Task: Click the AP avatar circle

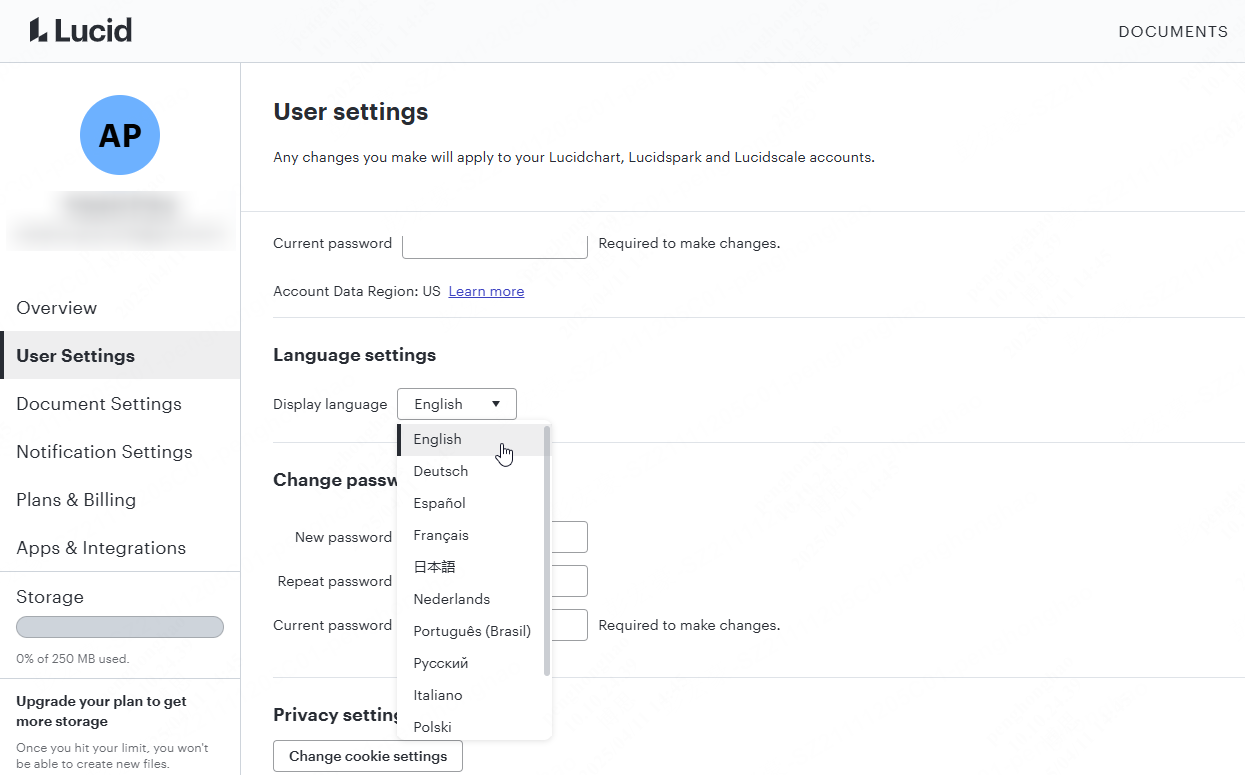Action: (x=120, y=134)
